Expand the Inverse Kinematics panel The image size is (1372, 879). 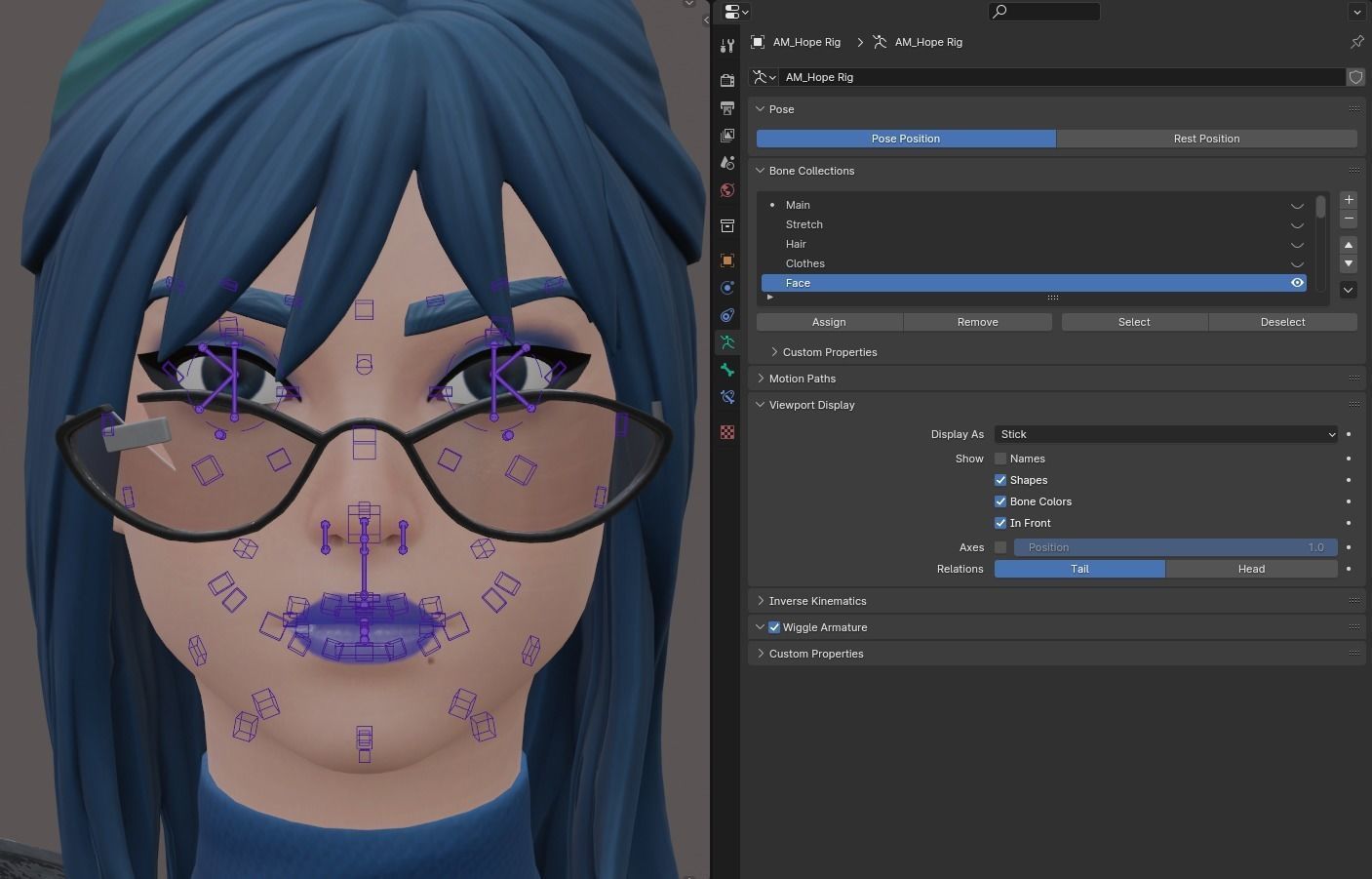tap(761, 601)
